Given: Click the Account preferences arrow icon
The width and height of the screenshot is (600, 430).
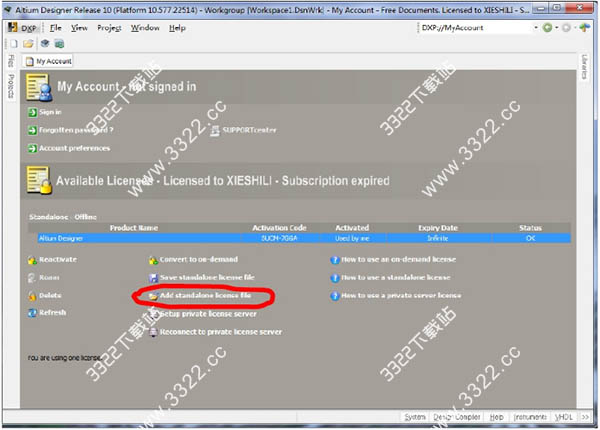Looking at the screenshot, I should click(x=33, y=148).
